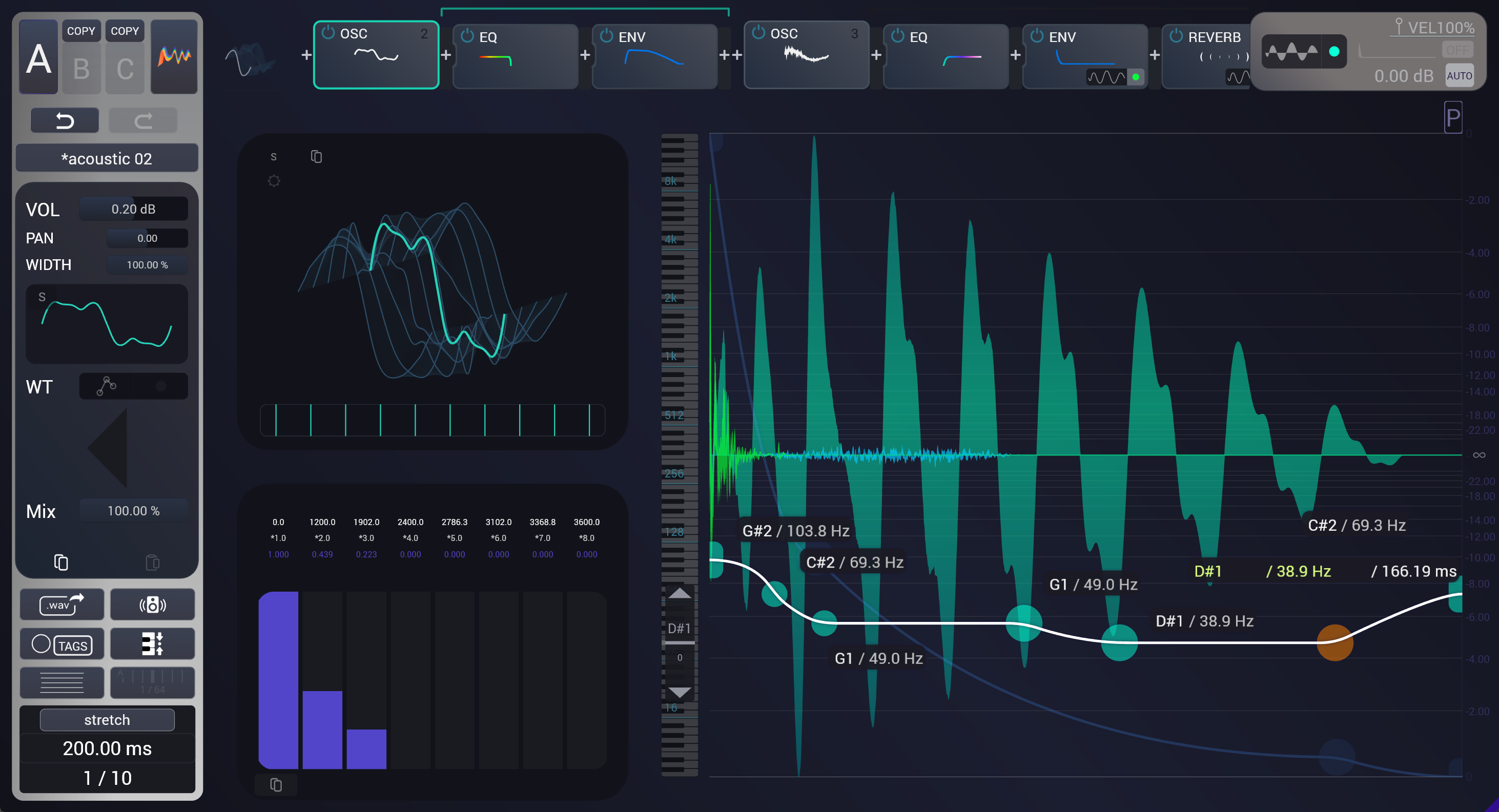Click COPY button above slot C
The width and height of the screenshot is (1499, 812).
tap(125, 31)
